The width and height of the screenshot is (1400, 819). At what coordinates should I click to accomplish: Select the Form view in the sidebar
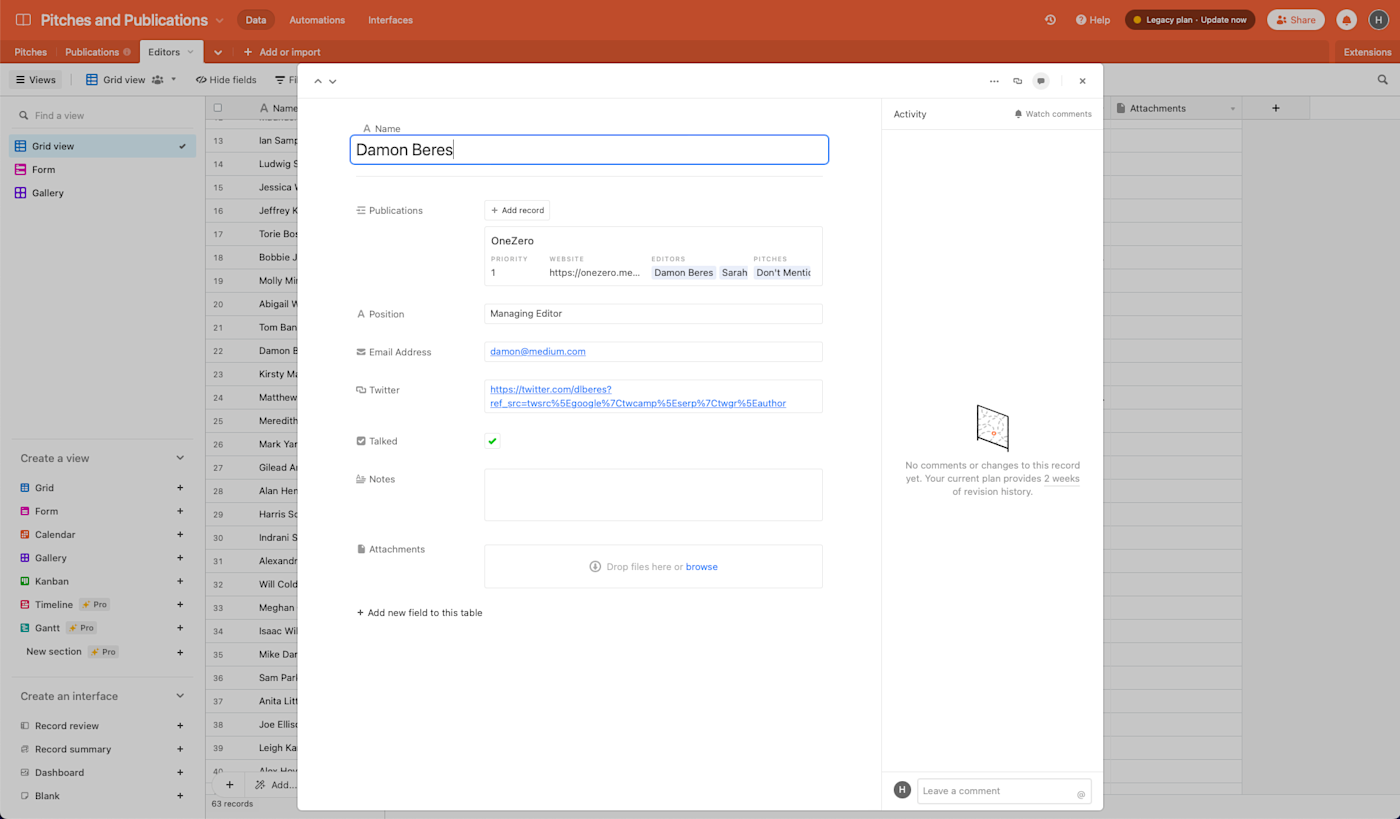click(102, 170)
